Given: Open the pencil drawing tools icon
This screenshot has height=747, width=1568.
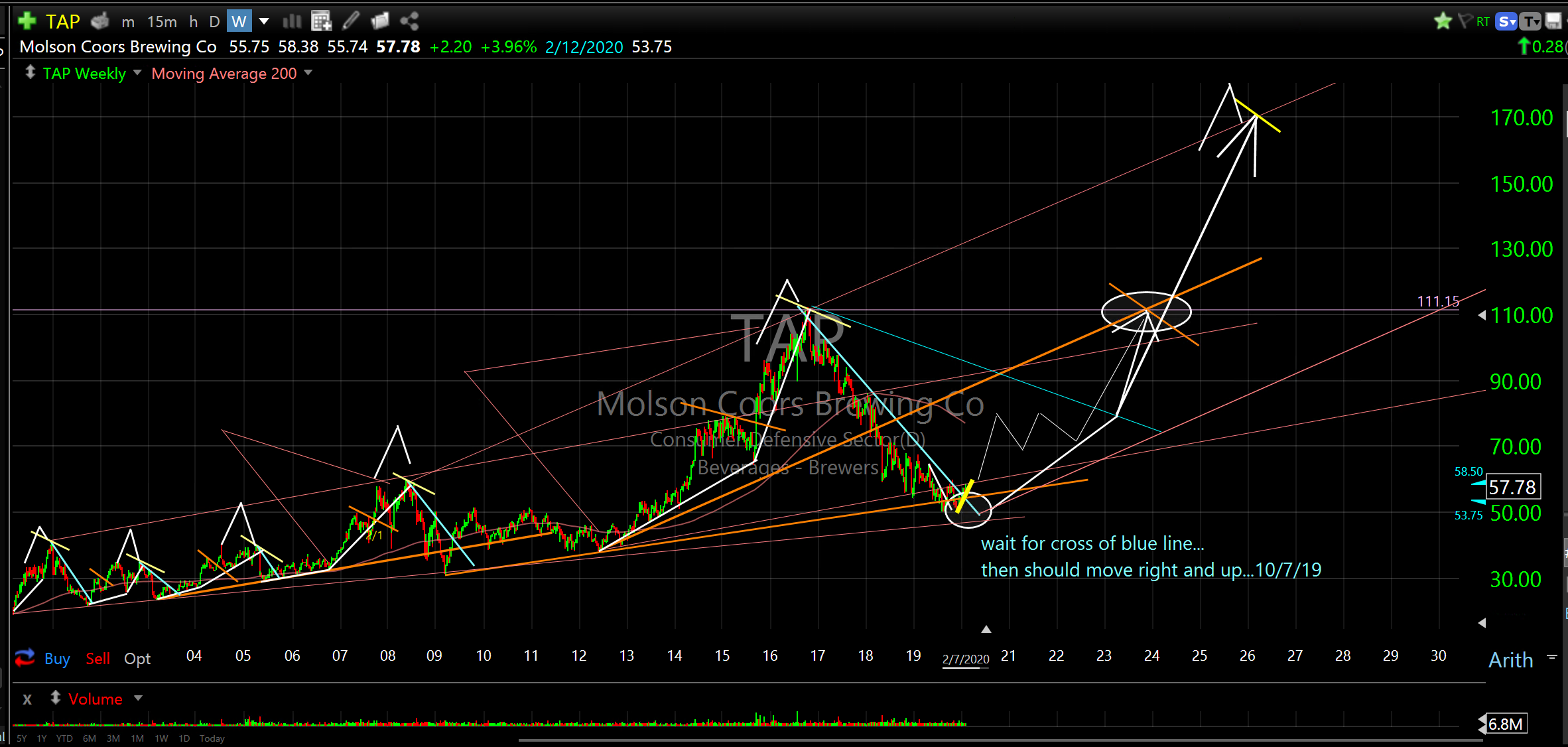Looking at the screenshot, I should (x=351, y=21).
